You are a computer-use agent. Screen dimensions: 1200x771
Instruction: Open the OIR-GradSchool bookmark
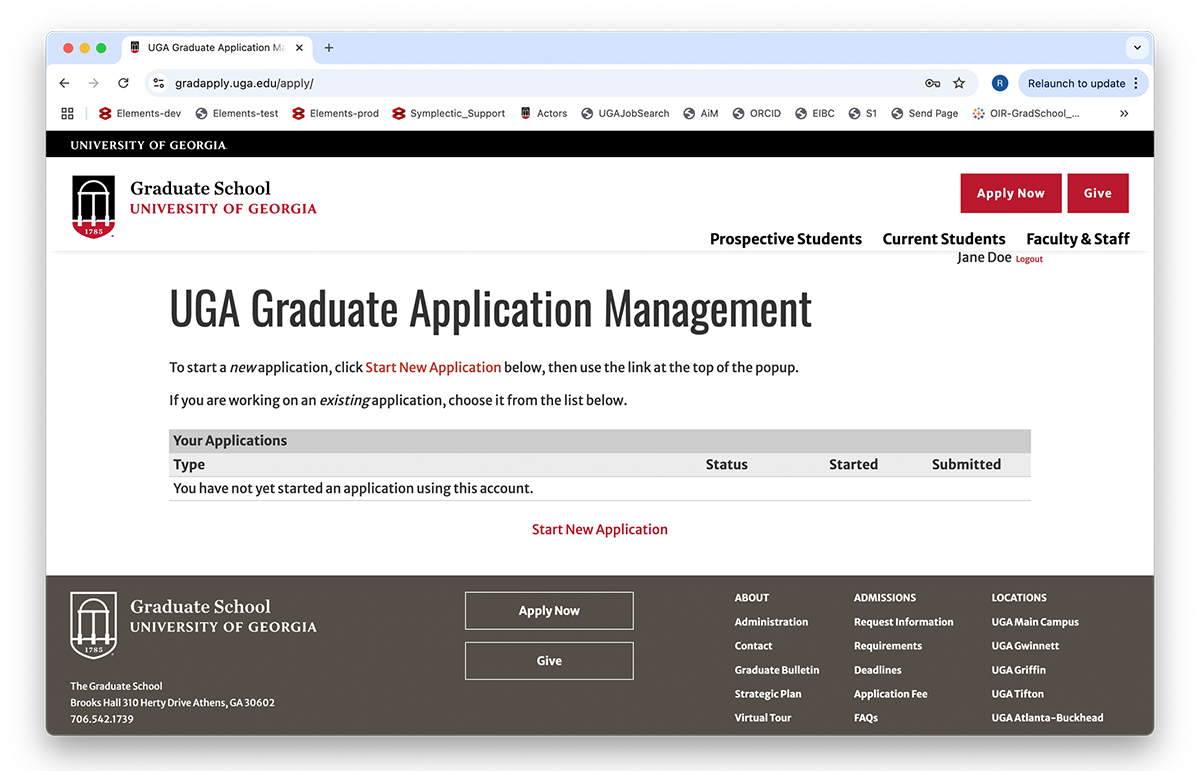[x=1026, y=113]
